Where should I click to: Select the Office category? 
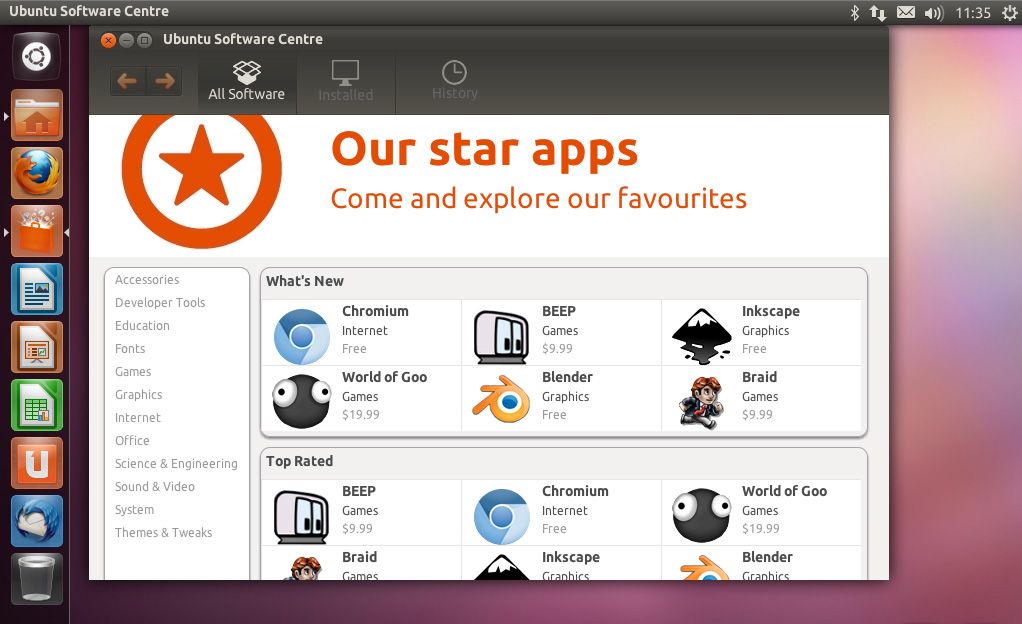point(132,441)
